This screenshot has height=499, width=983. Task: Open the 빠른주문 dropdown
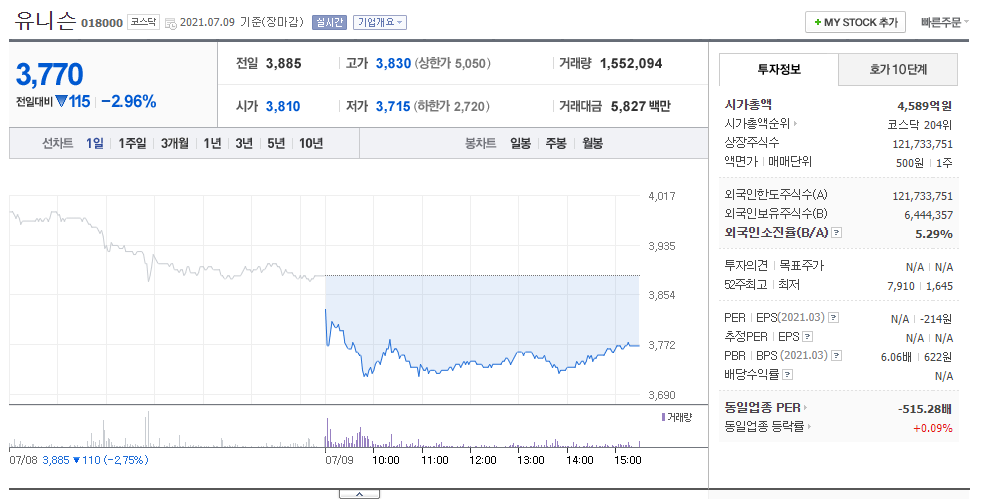click(x=944, y=23)
